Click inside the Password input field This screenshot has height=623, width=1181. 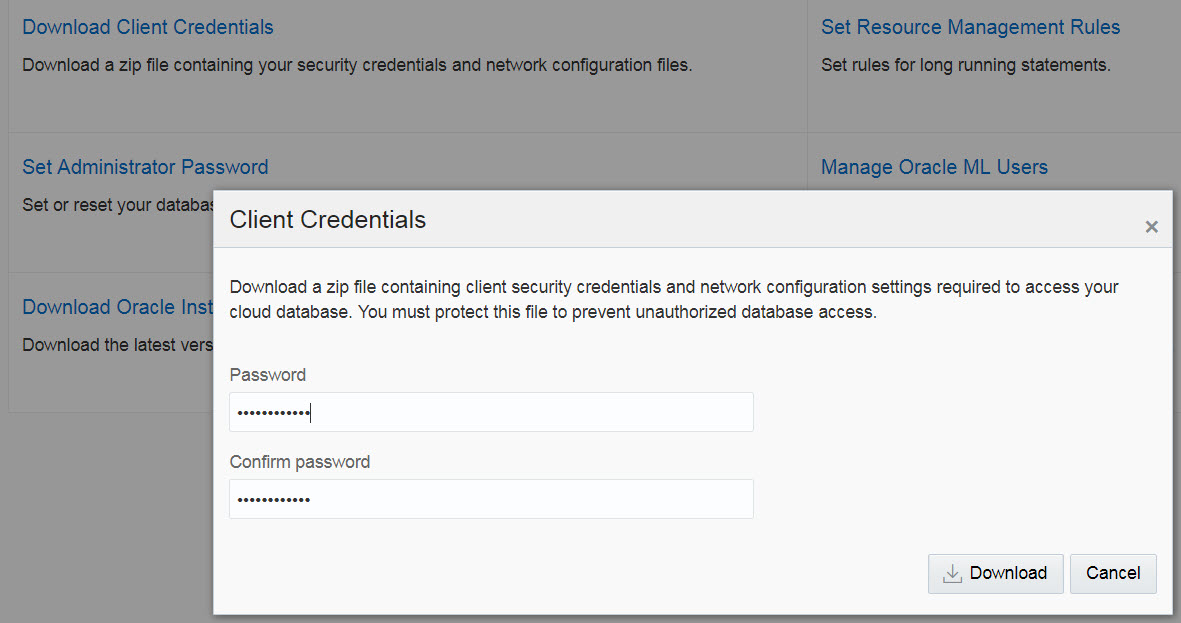[x=491, y=412]
